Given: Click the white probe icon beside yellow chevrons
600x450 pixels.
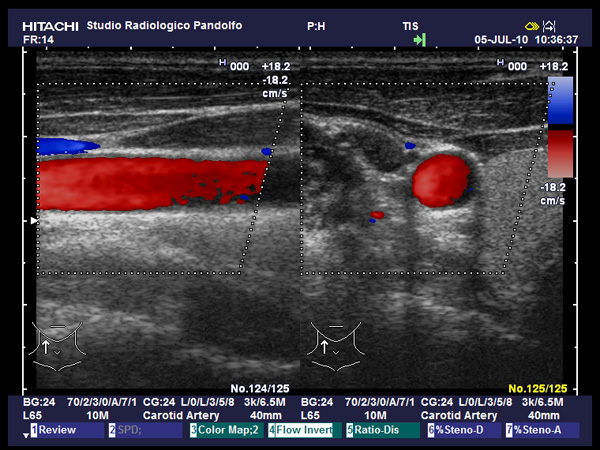Looking at the screenshot, I should [x=549, y=26].
